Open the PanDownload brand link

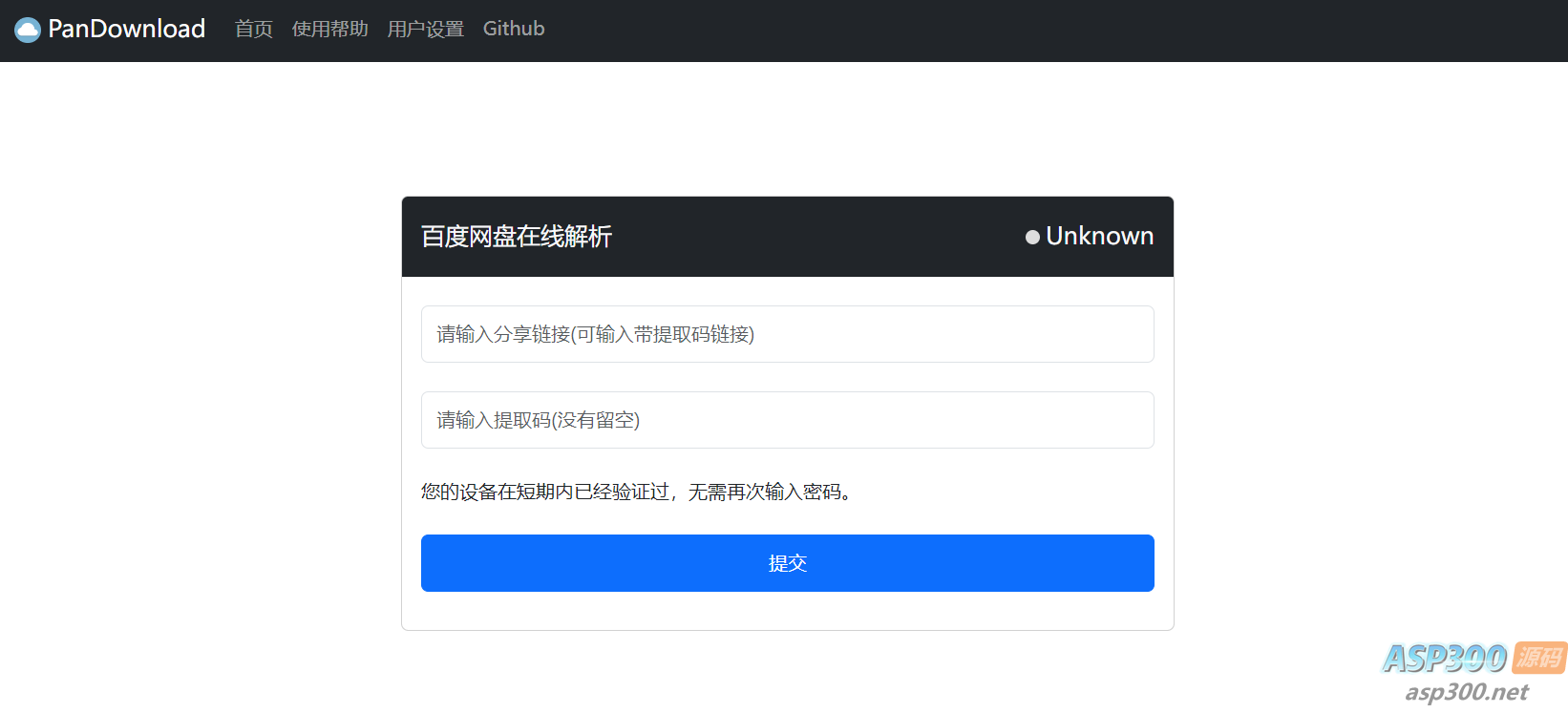click(x=110, y=30)
